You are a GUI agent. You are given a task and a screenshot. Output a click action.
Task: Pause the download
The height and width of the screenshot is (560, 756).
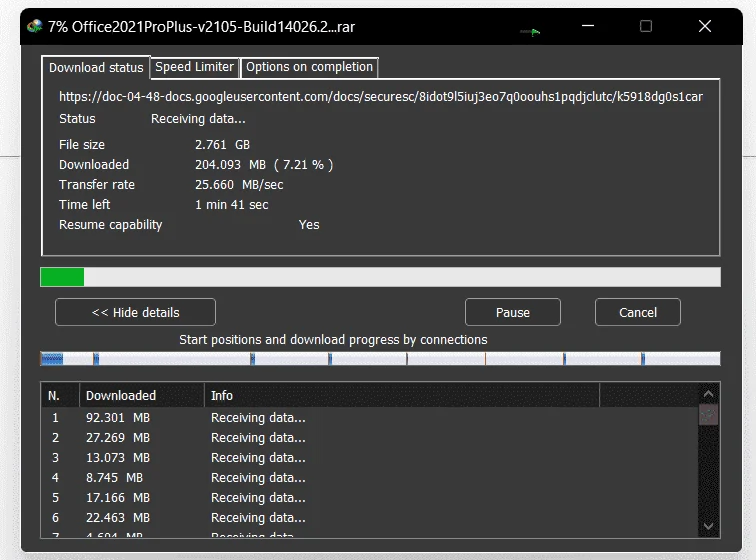[513, 313]
